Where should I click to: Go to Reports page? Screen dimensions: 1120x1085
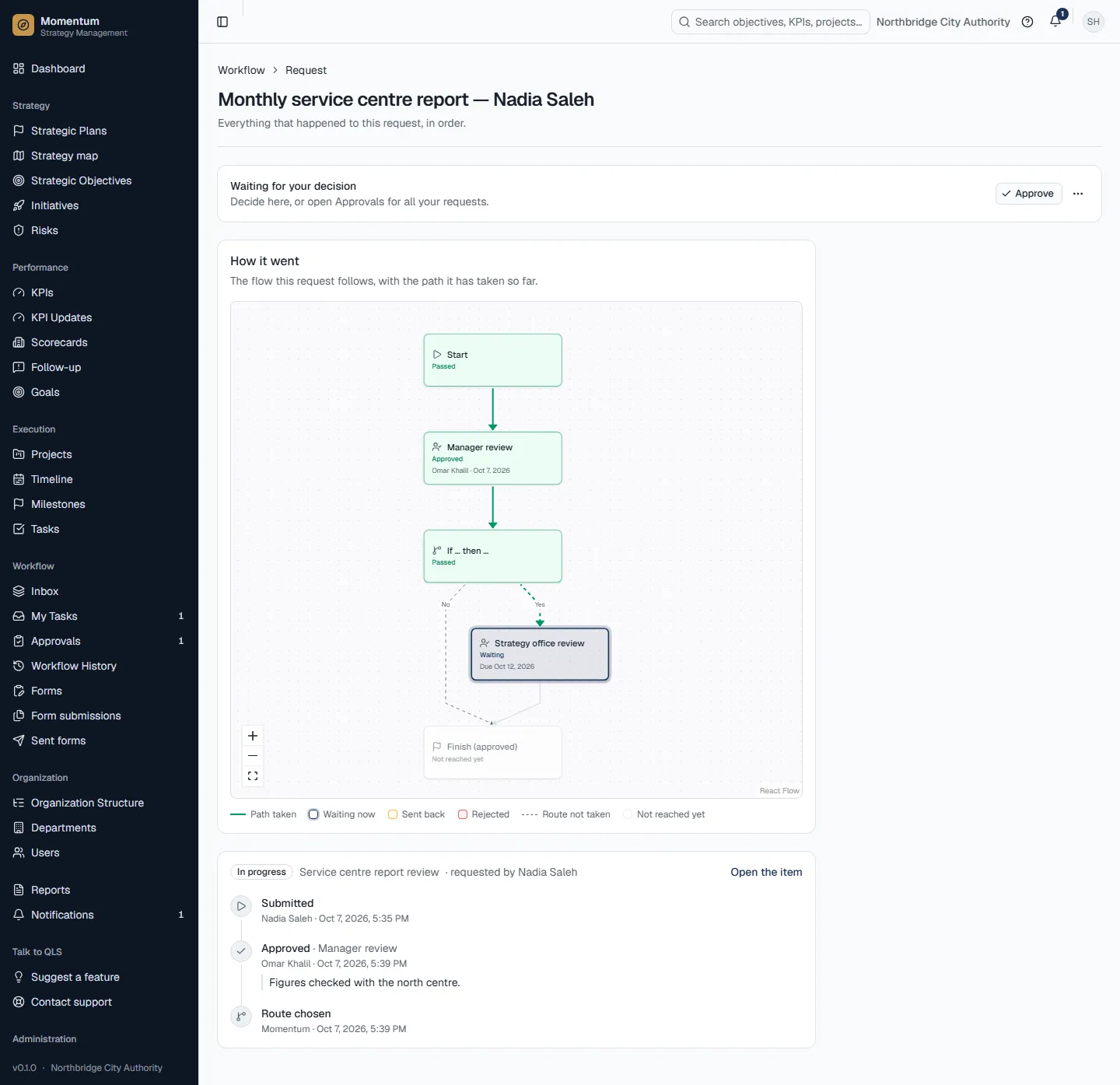point(99,890)
